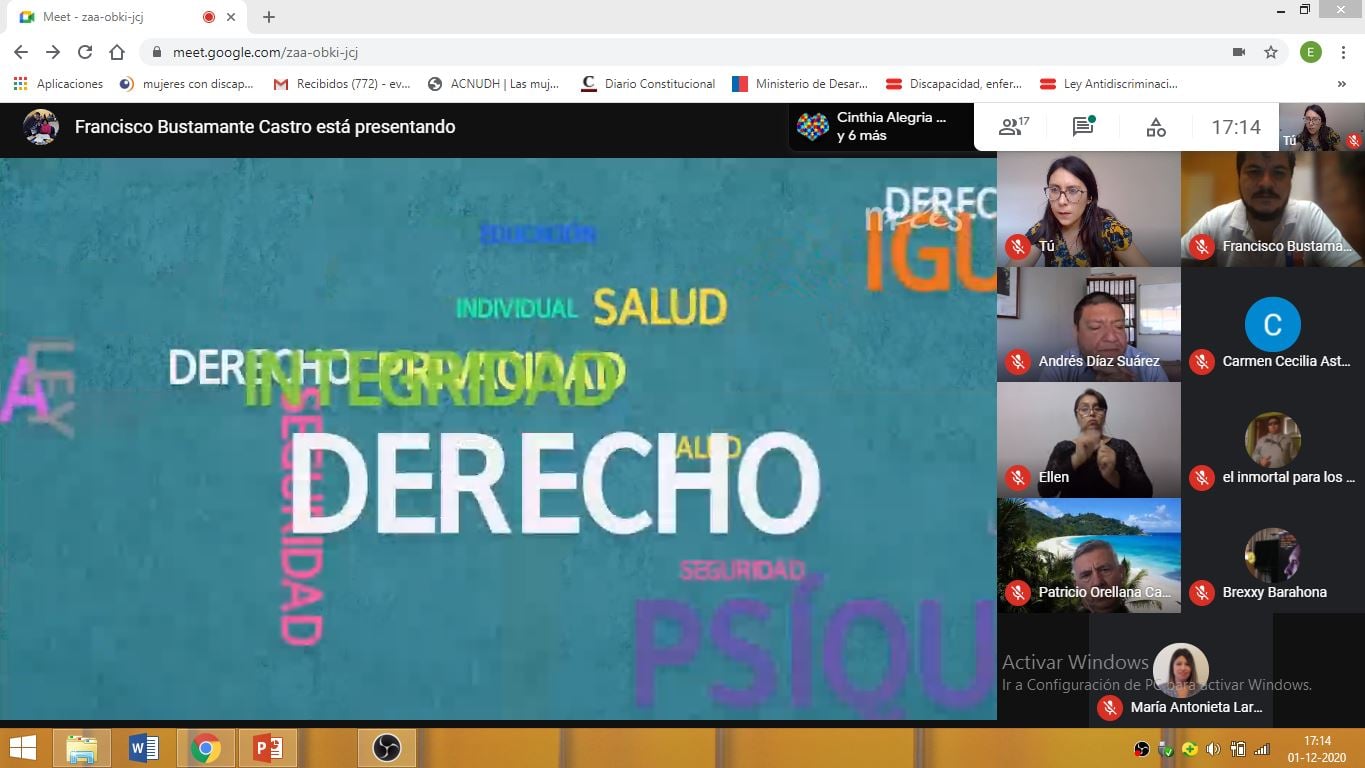This screenshot has width=1365, height=768.
Task: Bookmark this page with the star icon
Action: click(x=1271, y=52)
